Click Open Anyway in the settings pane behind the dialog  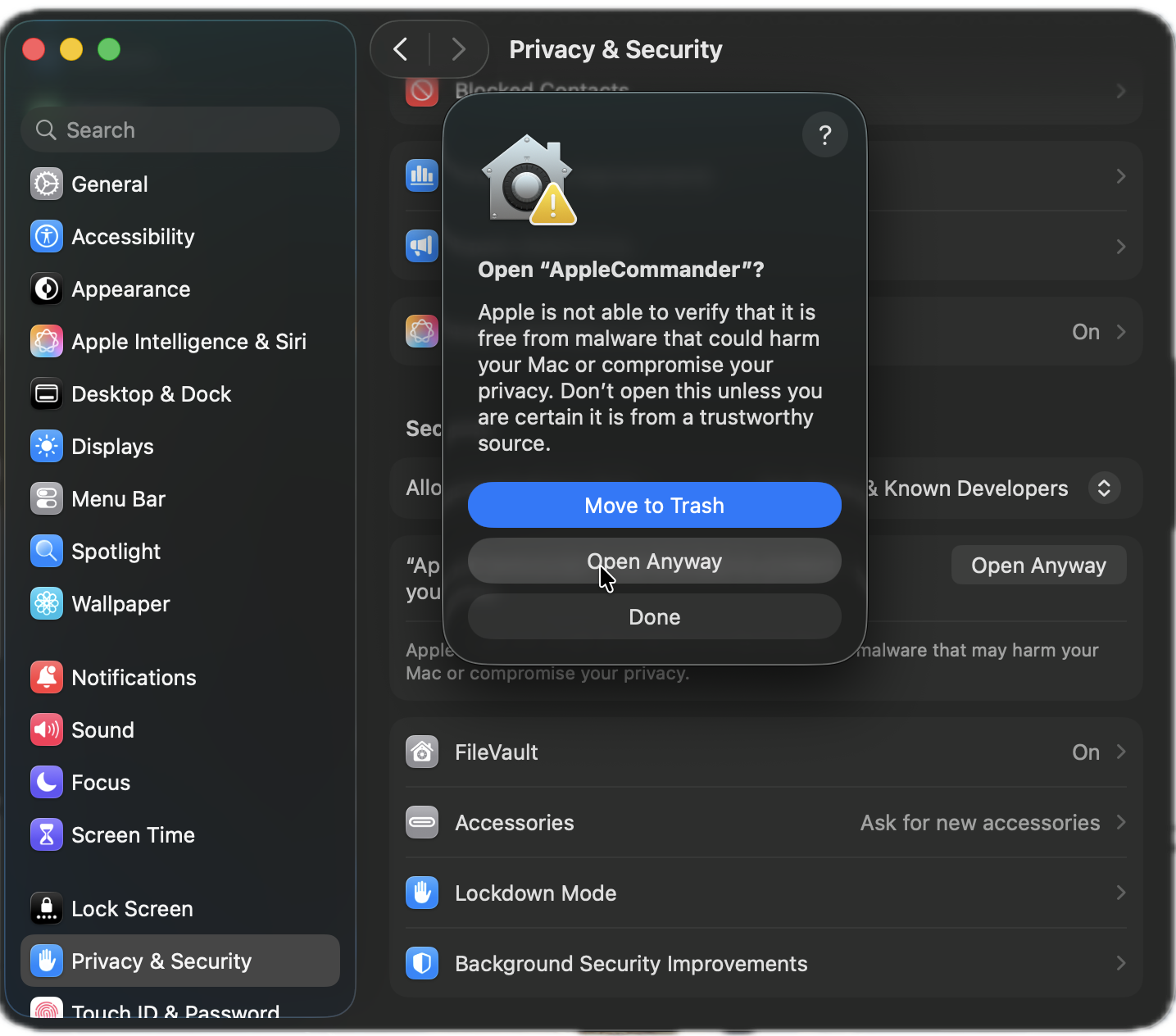[1038, 565]
